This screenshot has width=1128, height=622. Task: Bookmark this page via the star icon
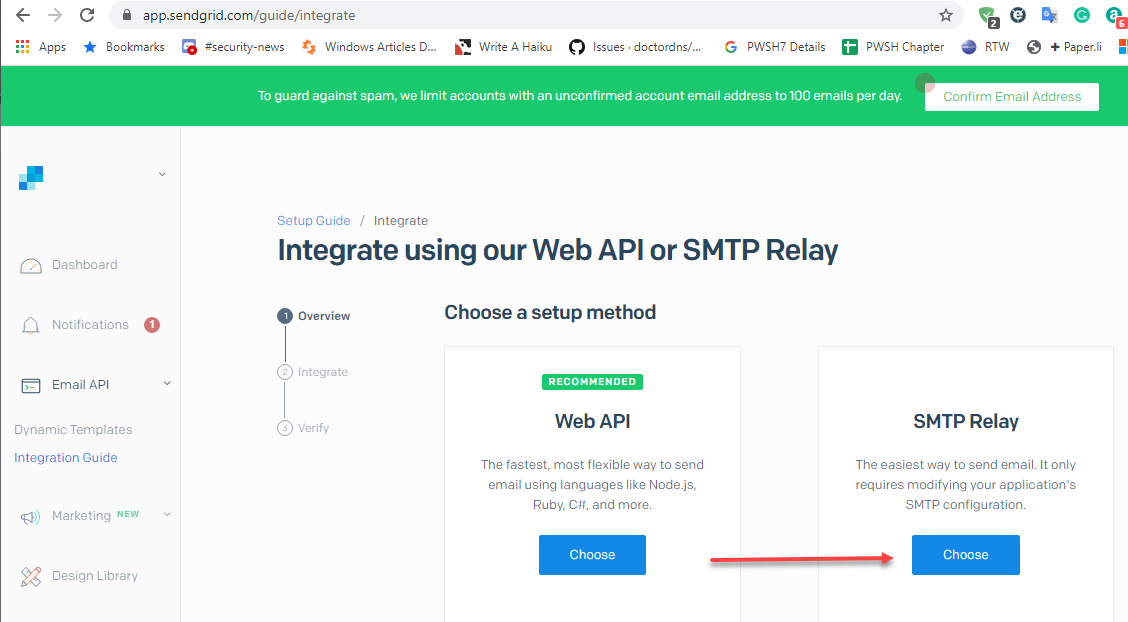click(x=947, y=17)
